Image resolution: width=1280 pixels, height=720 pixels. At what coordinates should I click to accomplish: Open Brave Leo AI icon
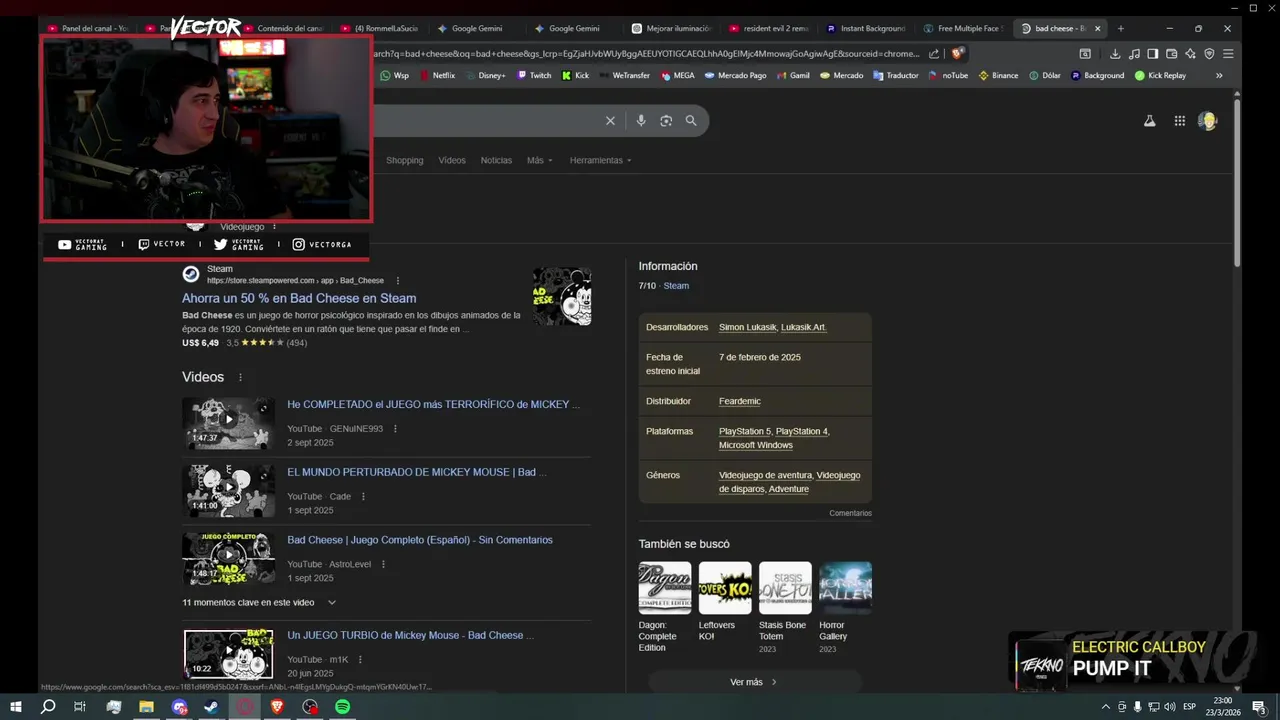1190,53
